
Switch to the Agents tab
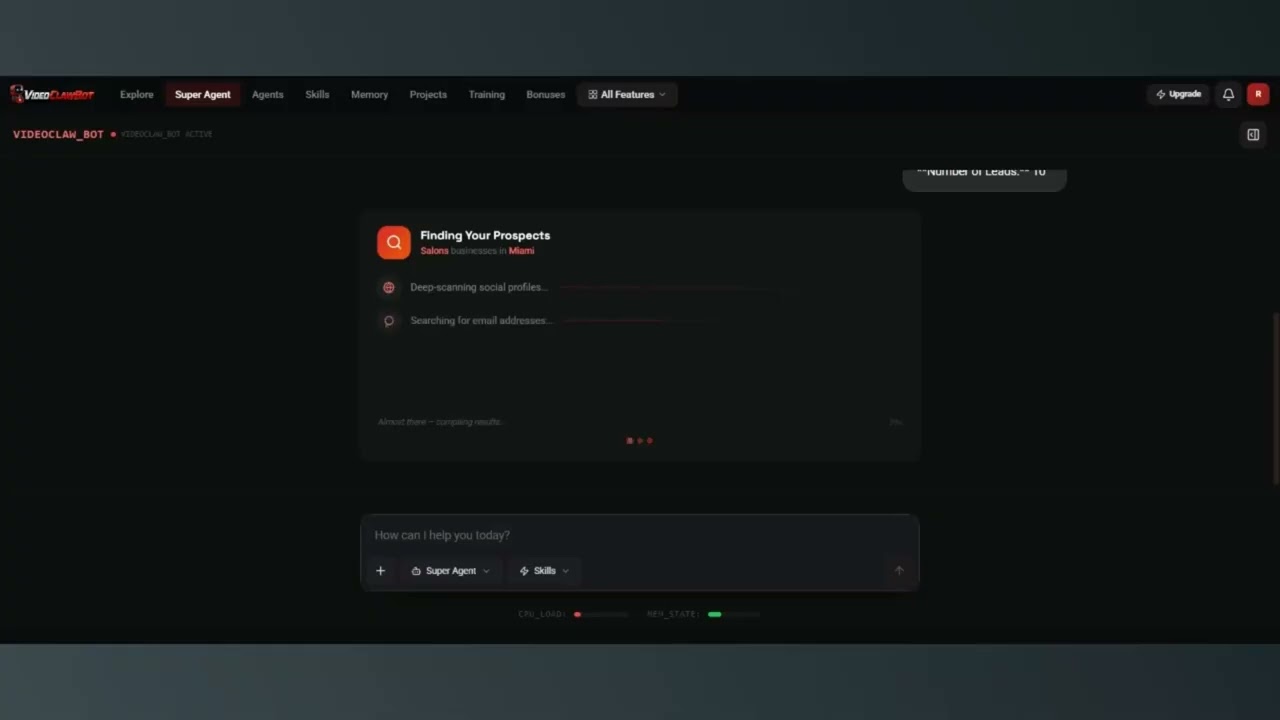268,94
